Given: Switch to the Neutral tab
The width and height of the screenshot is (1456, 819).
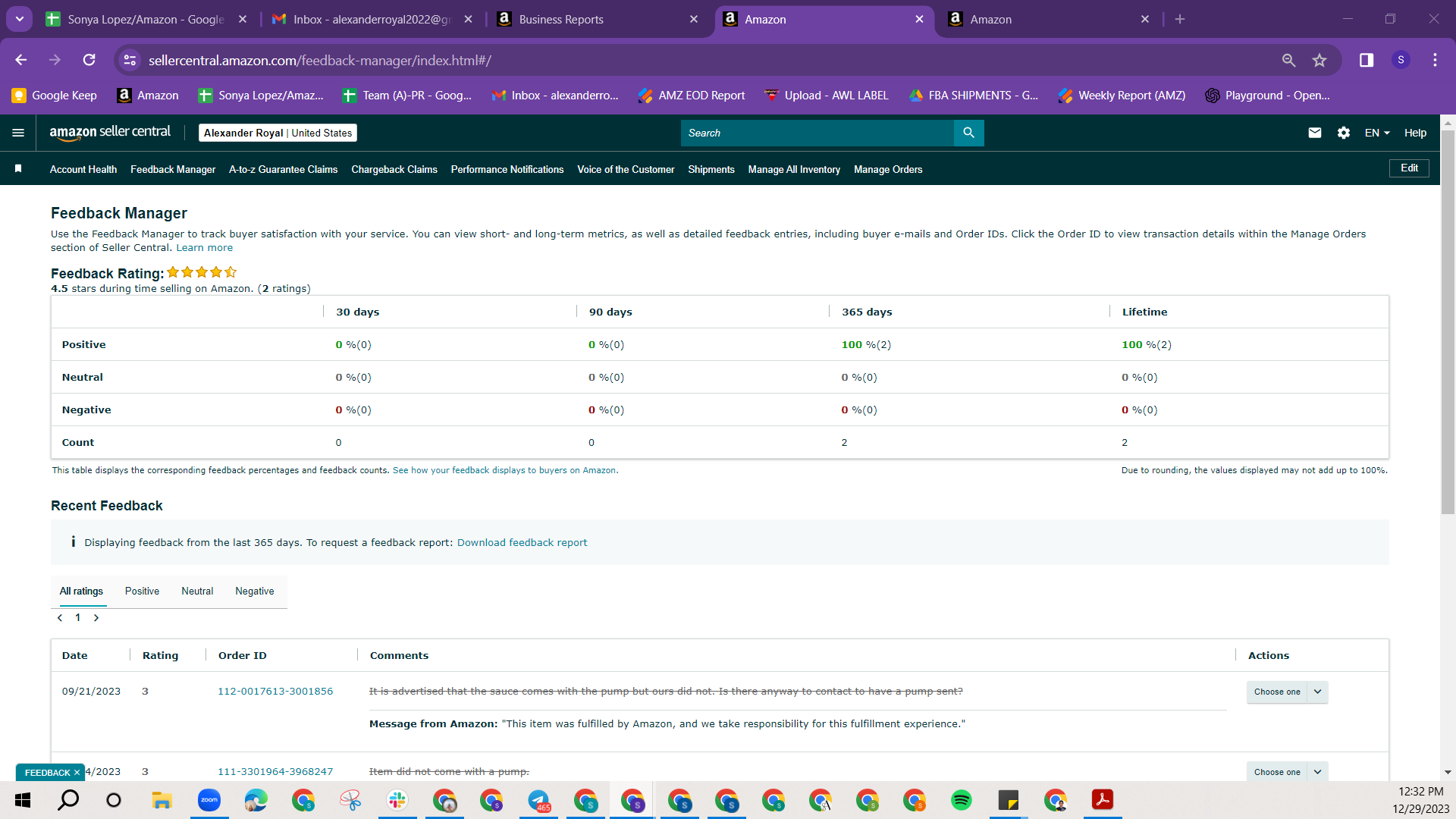Looking at the screenshot, I should point(197,591).
